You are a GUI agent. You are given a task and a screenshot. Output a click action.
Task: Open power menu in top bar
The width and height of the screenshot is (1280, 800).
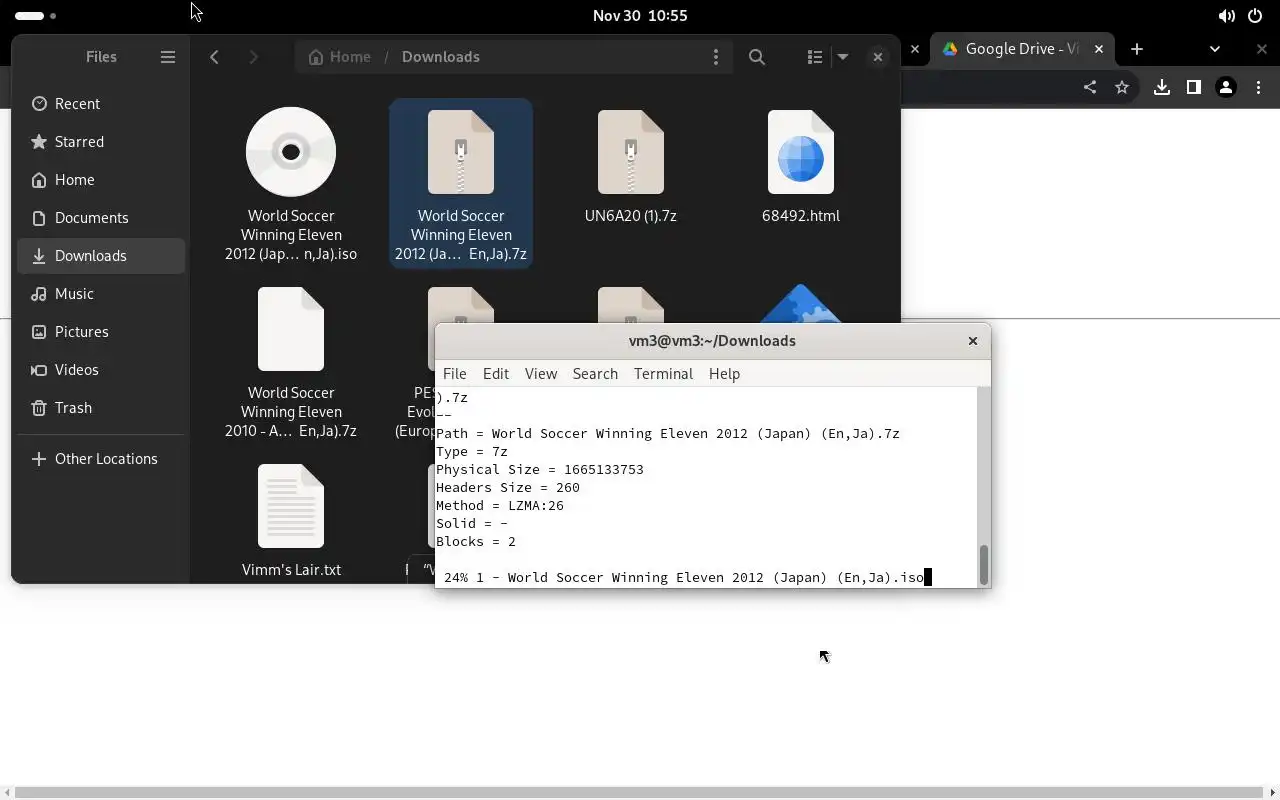[1255, 15]
